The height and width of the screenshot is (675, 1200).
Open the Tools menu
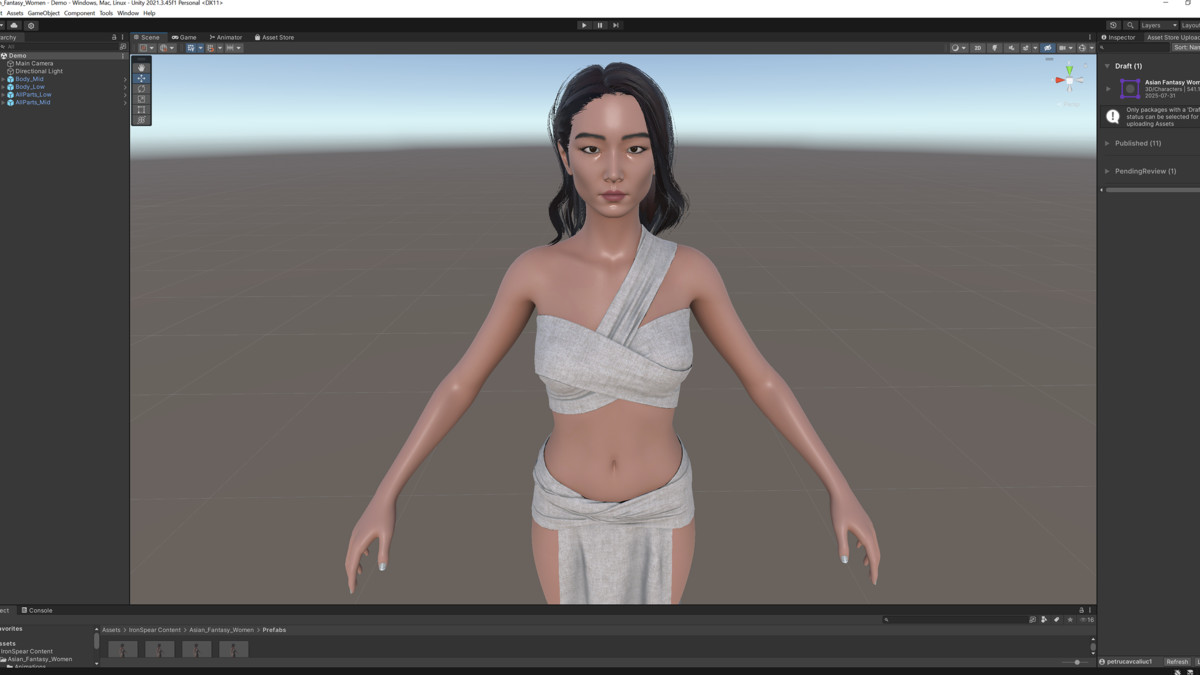106,13
